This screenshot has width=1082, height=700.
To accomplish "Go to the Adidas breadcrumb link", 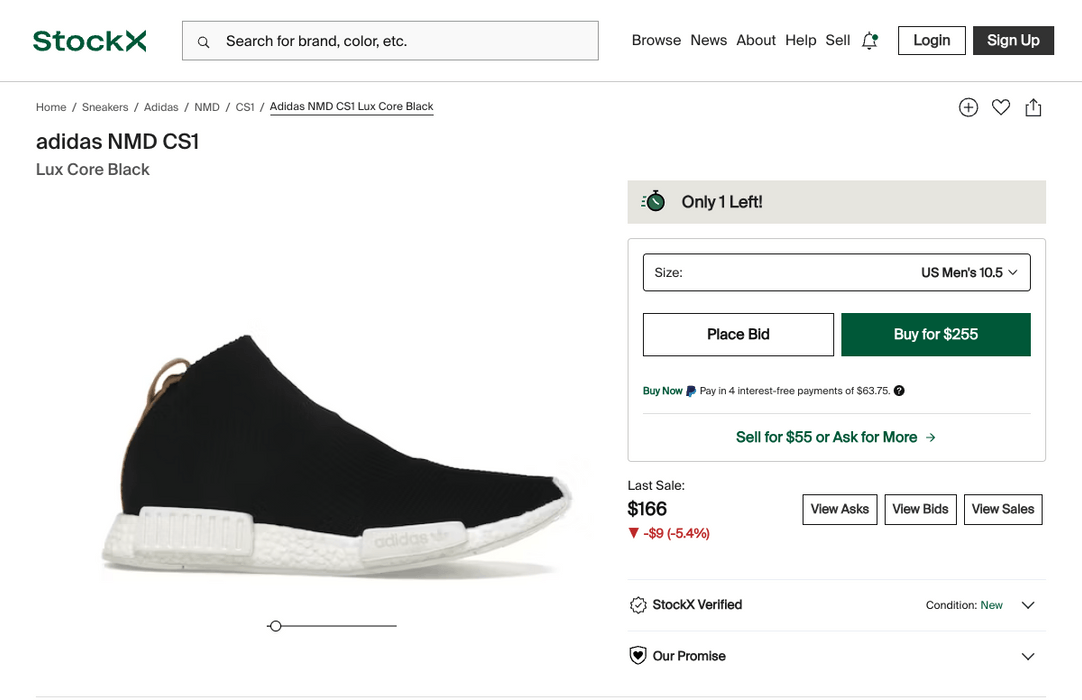I will tap(161, 107).
